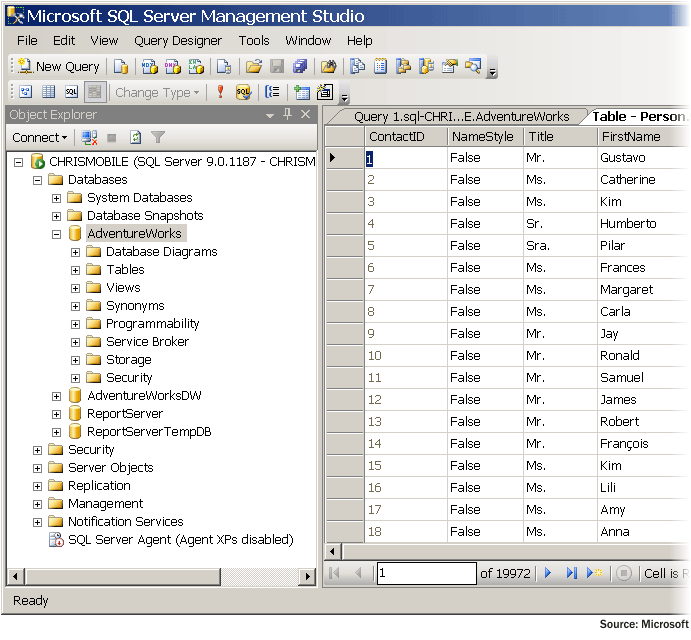The image size is (691, 640).
Task: Create an Analysis Services XMLA query
Action: tap(196, 67)
